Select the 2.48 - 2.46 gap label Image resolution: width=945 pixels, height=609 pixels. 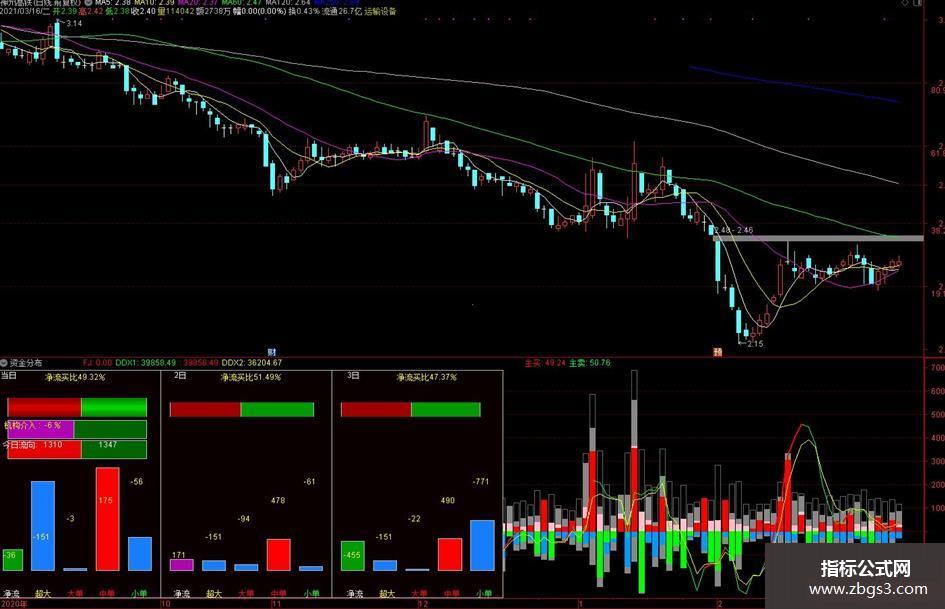pyautogui.click(x=735, y=230)
